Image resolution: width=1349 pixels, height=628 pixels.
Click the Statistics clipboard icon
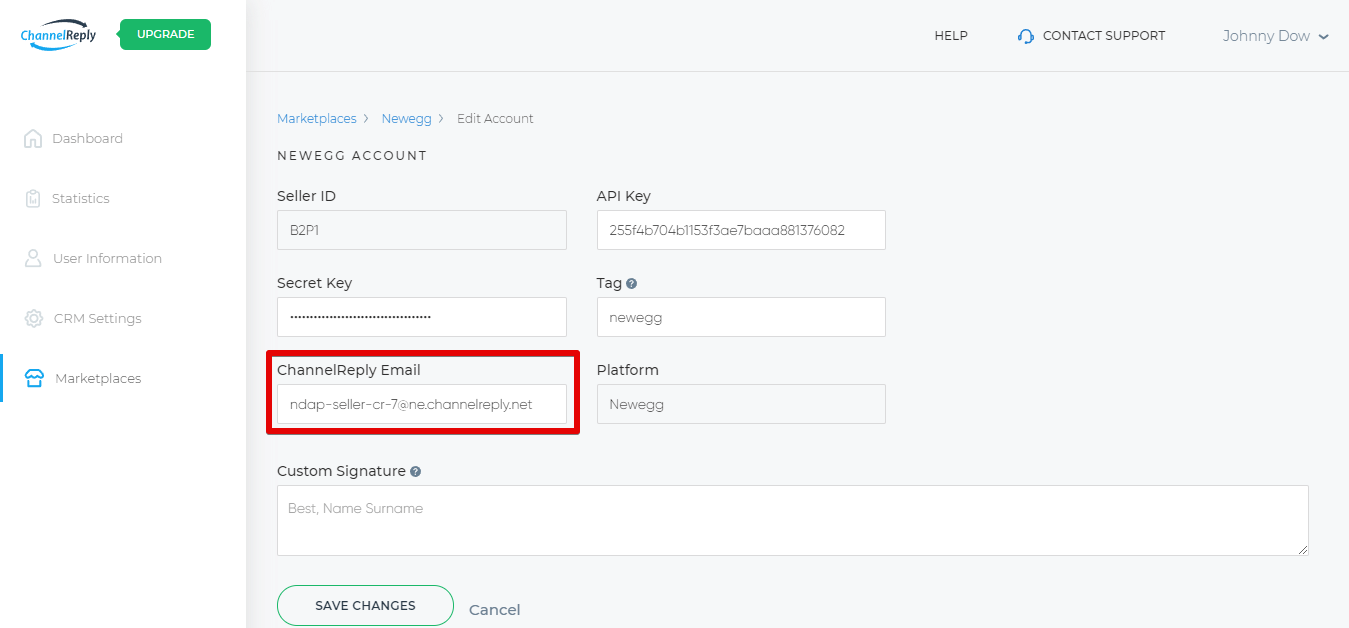click(33, 198)
